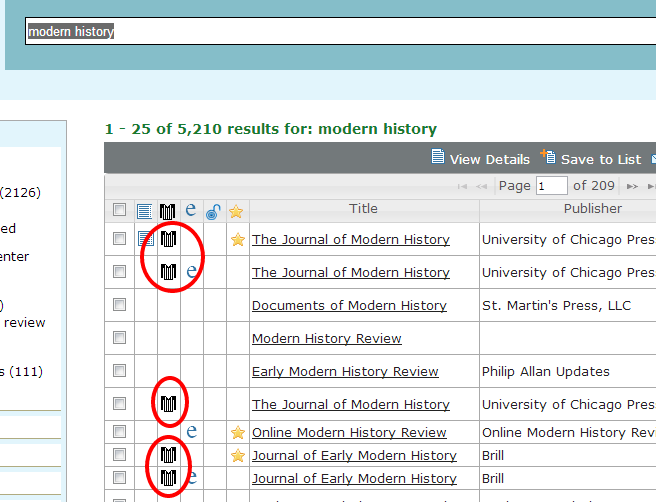
Task: Sort results by Publisher column header
Action: tap(593, 208)
